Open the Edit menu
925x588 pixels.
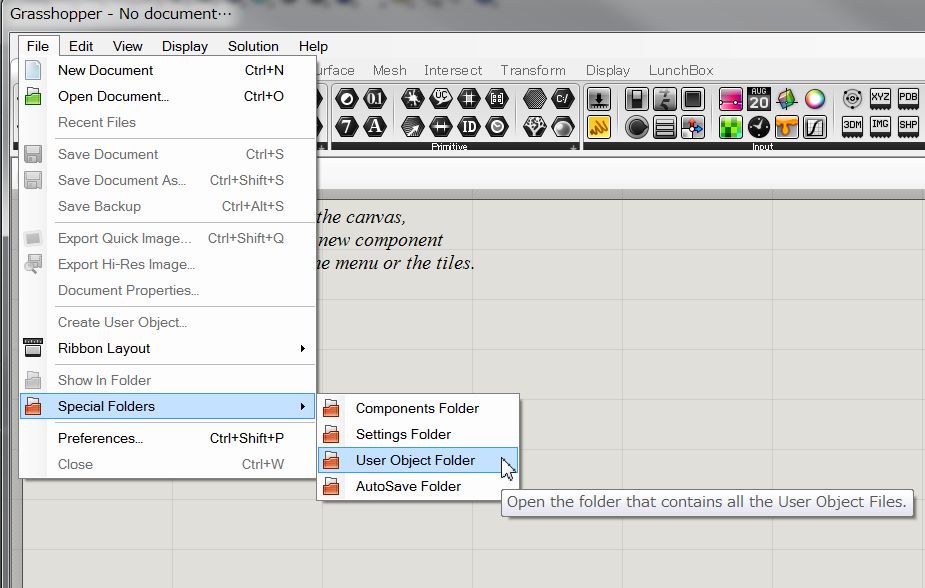(x=81, y=46)
